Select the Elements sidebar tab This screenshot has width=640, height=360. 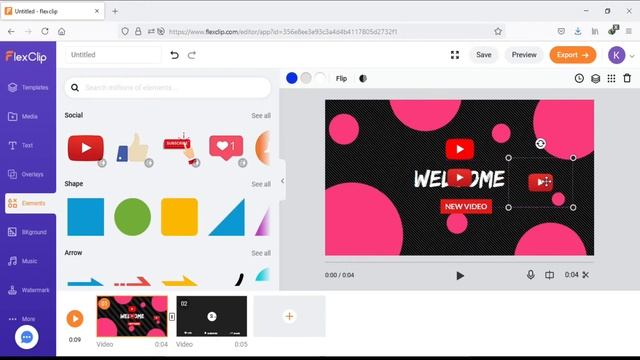click(x=30, y=203)
